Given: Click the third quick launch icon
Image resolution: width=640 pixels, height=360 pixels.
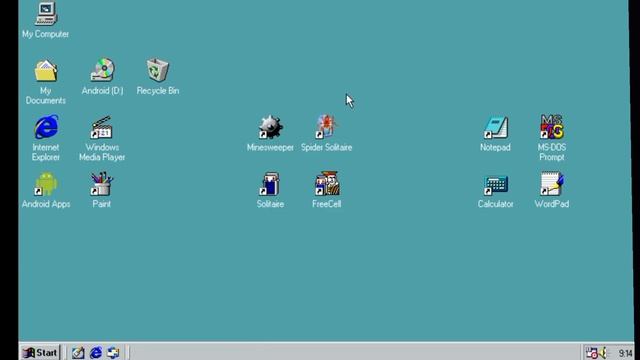Looking at the screenshot, I should coord(113,353).
